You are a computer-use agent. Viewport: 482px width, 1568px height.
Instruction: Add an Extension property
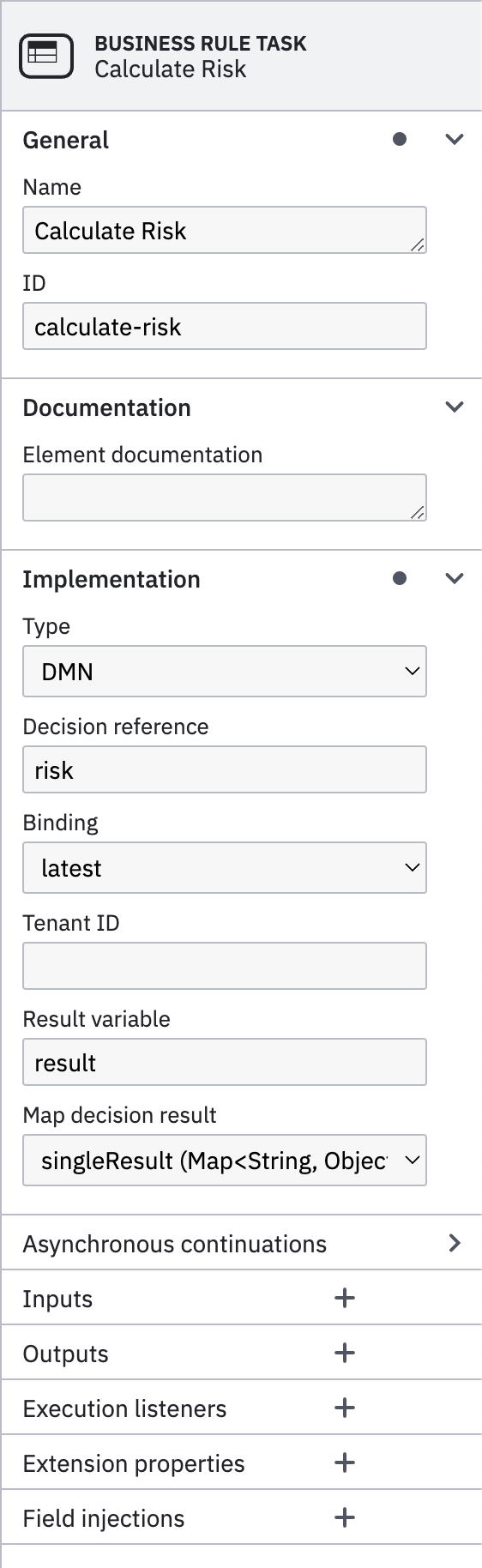click(x=345, y=1462)
